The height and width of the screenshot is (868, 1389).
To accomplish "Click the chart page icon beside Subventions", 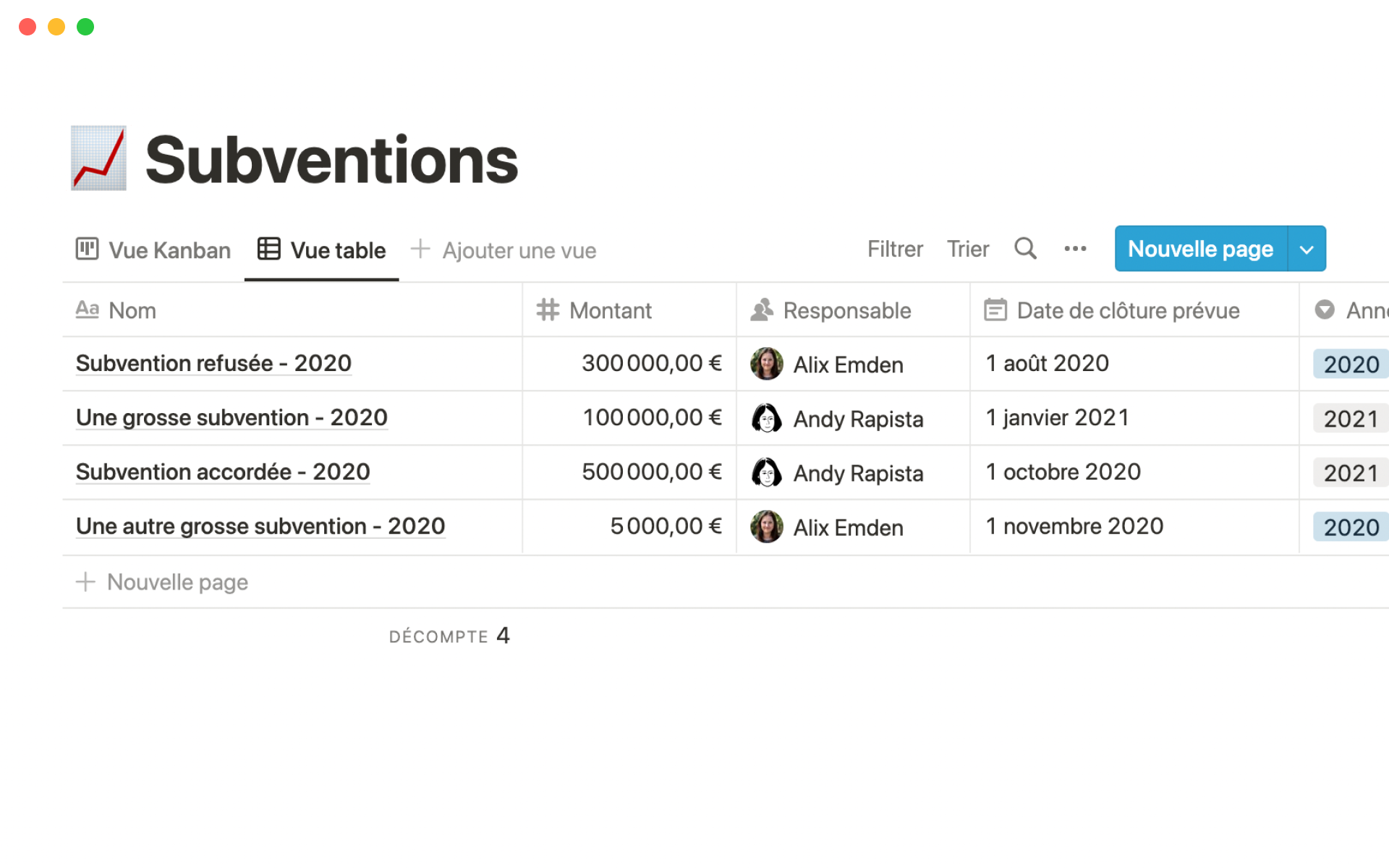I will pyautogui.click(x=99, y=158).
